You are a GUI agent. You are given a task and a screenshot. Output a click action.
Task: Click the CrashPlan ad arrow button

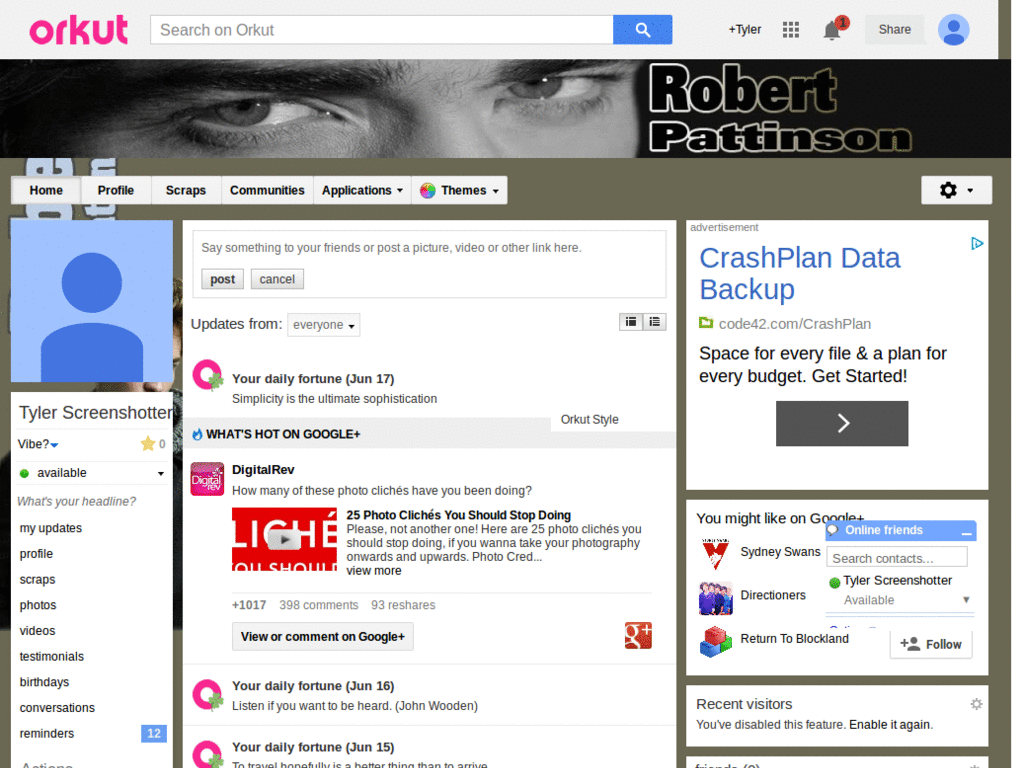pos(842,423)
